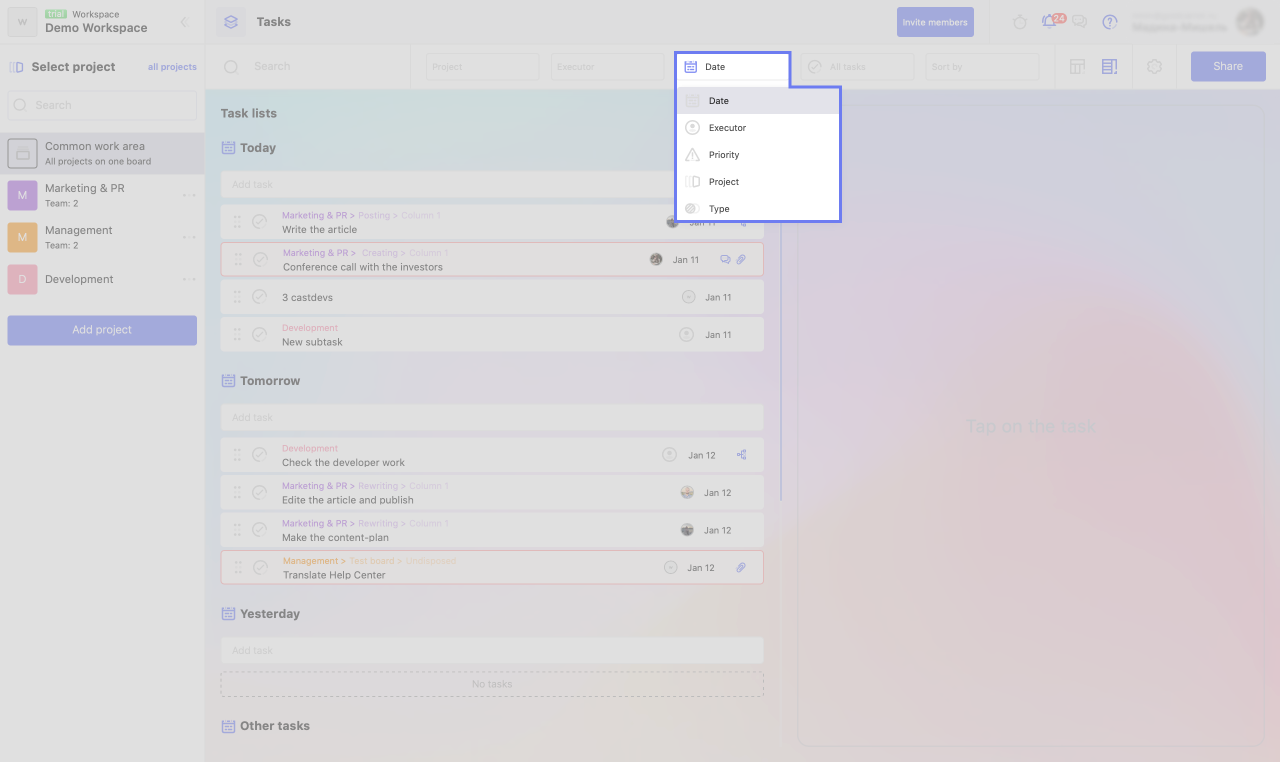Screen dimensions: 1280x762
Task: Open the settings gear icon
Action: [x=1154, y=67]
